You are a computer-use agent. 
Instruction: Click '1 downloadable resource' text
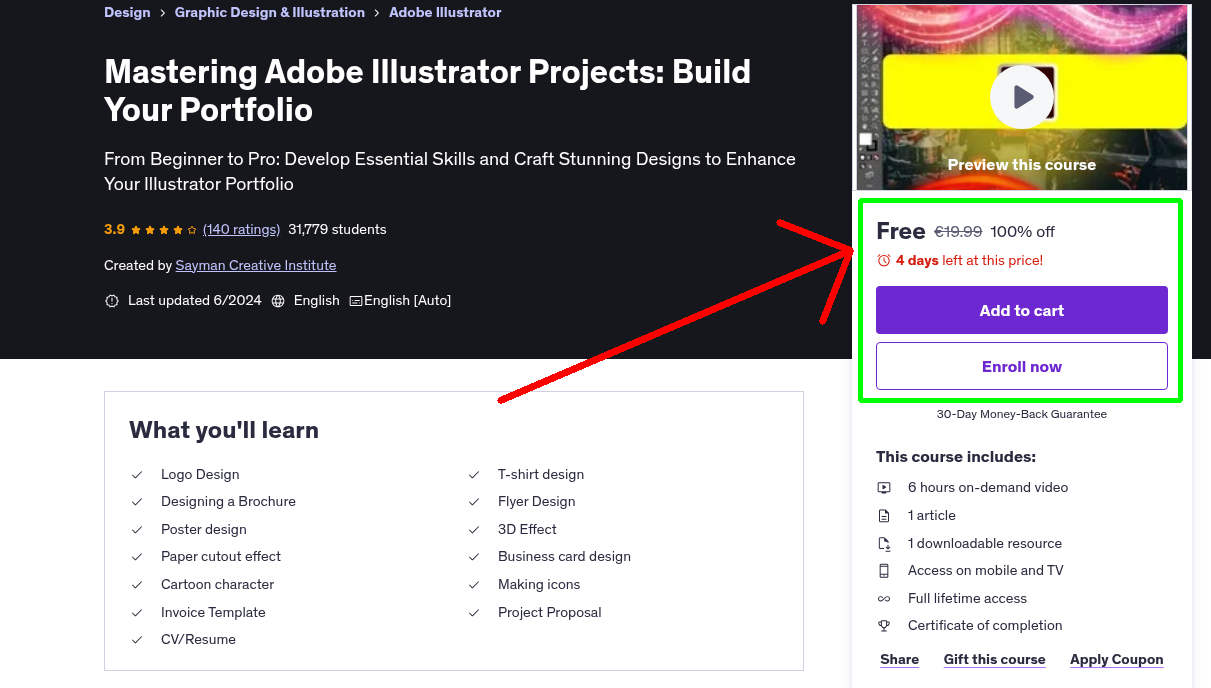coord(985,544)
